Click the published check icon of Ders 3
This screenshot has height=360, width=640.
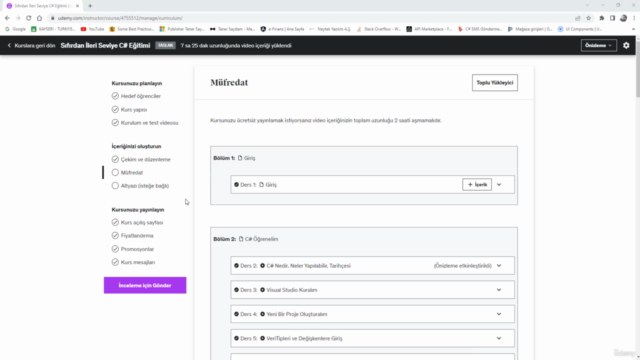pos(236,290)
